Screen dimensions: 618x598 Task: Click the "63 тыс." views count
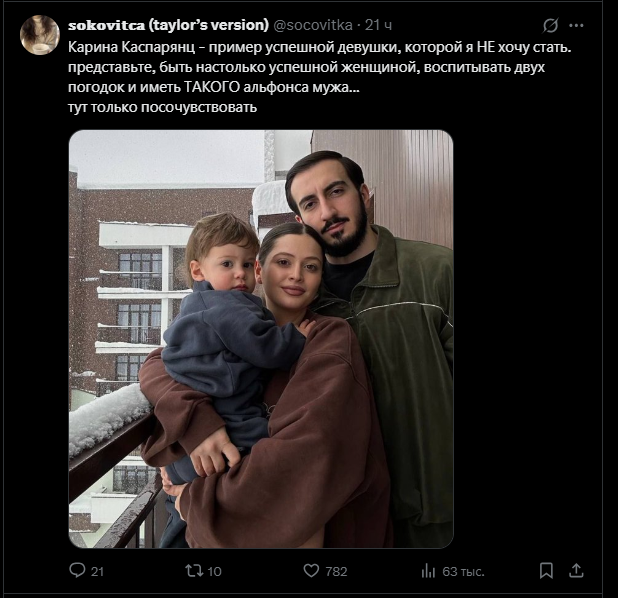(x=463, y=571)
